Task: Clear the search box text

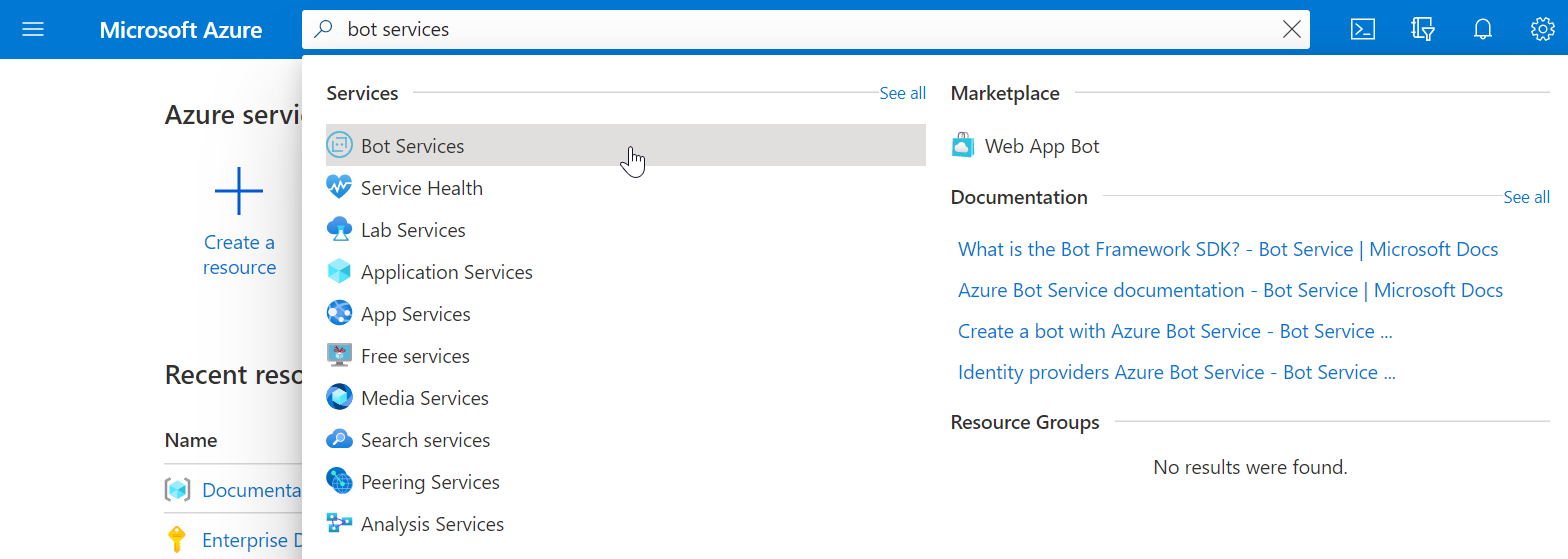Action: coord(1291,30)
